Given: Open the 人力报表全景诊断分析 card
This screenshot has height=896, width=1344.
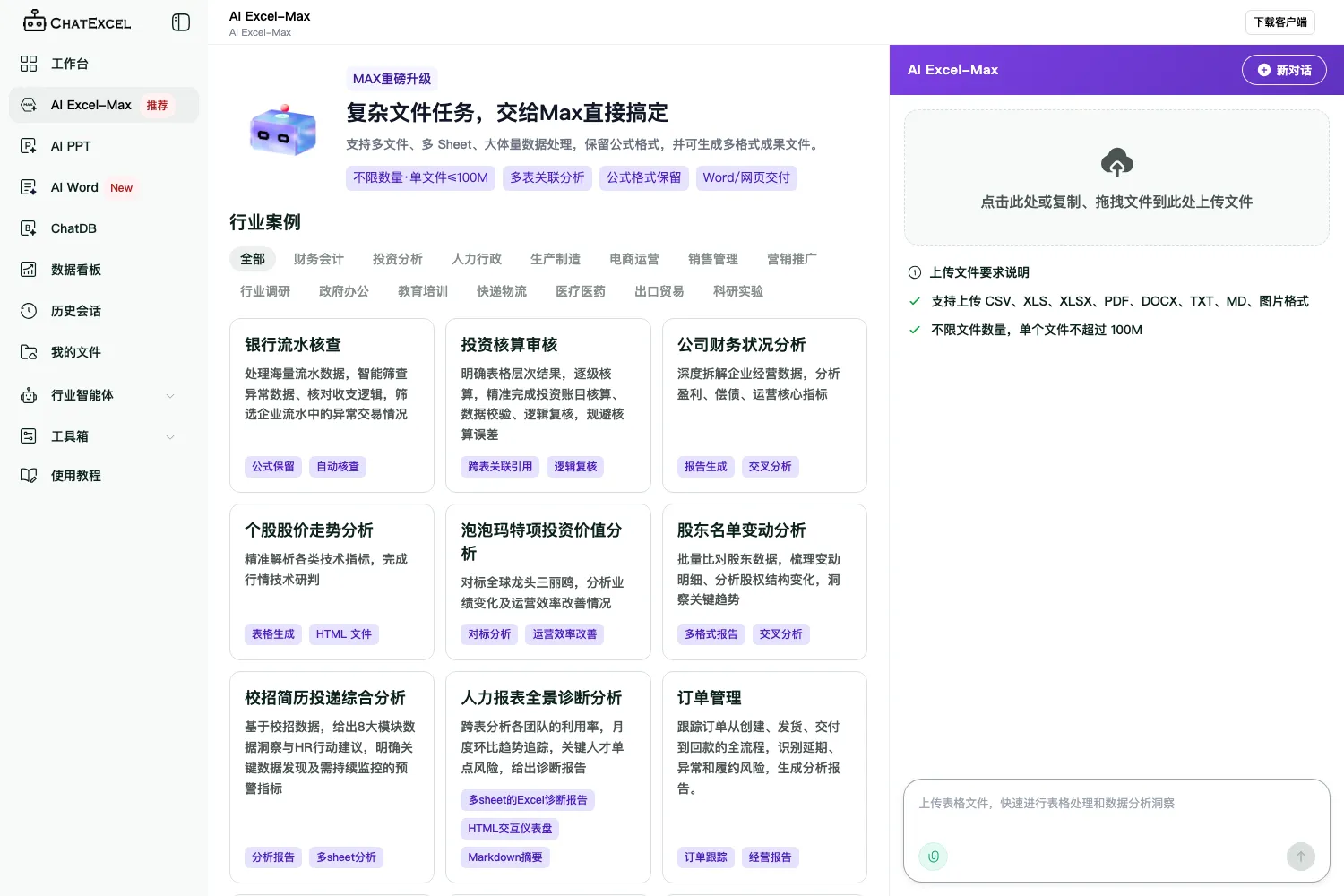Looking at the screenshot, I should (548, 777).
